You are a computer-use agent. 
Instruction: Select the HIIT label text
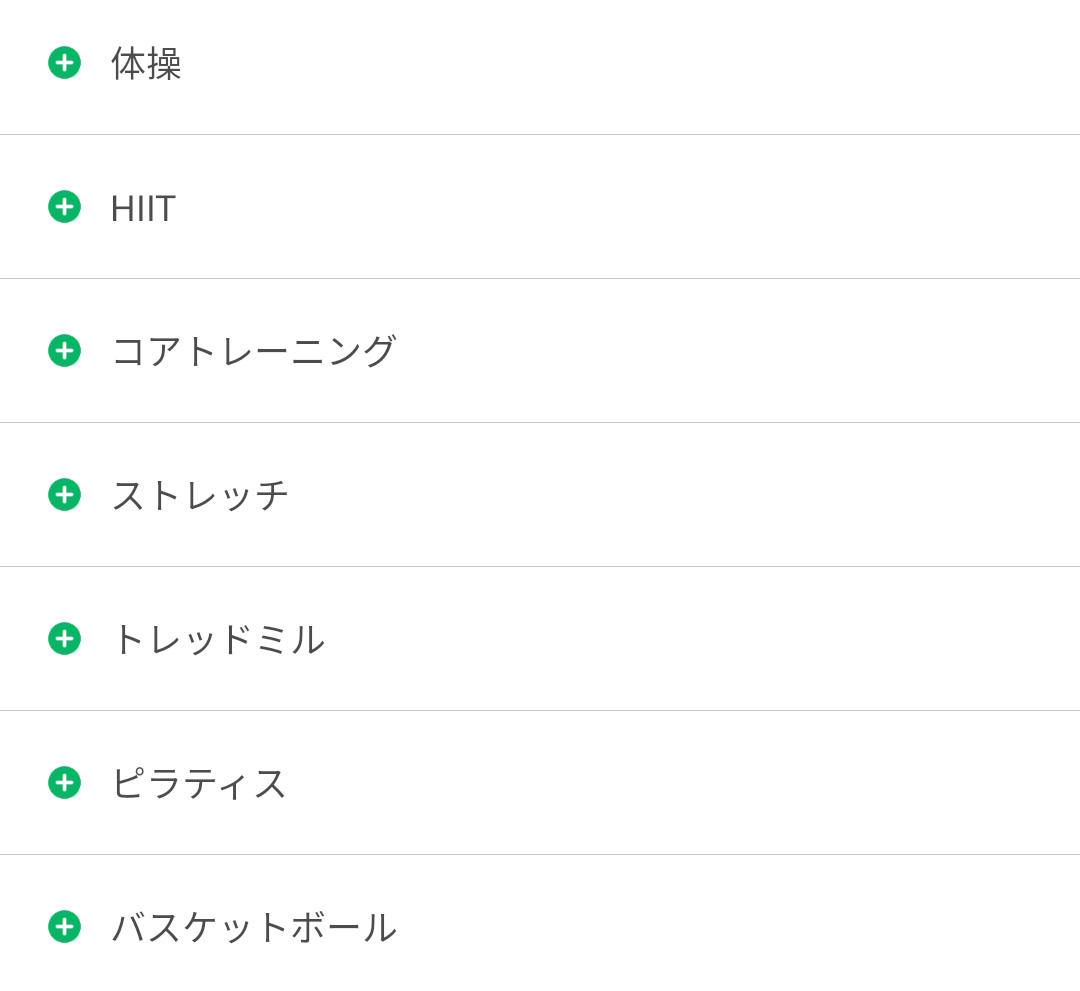coord(143,208)
